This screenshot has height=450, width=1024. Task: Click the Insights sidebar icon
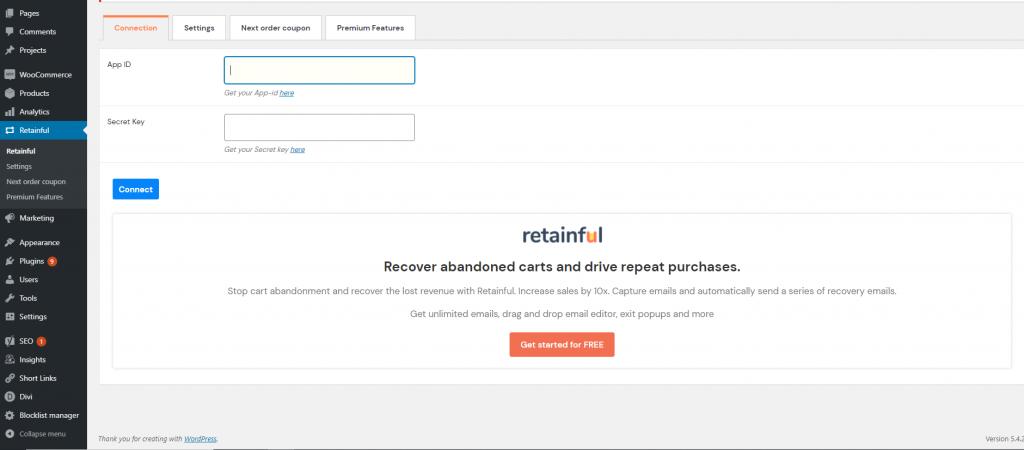click(9, 359)
